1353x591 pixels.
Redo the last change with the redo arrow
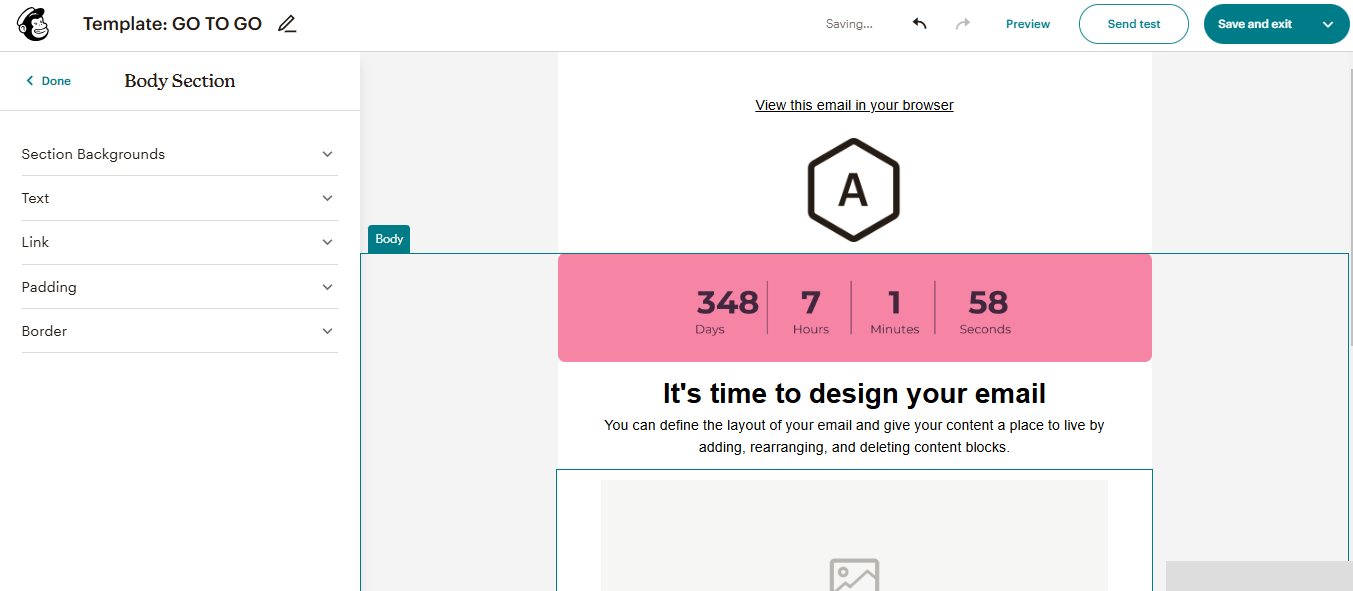tap(961, 23)
